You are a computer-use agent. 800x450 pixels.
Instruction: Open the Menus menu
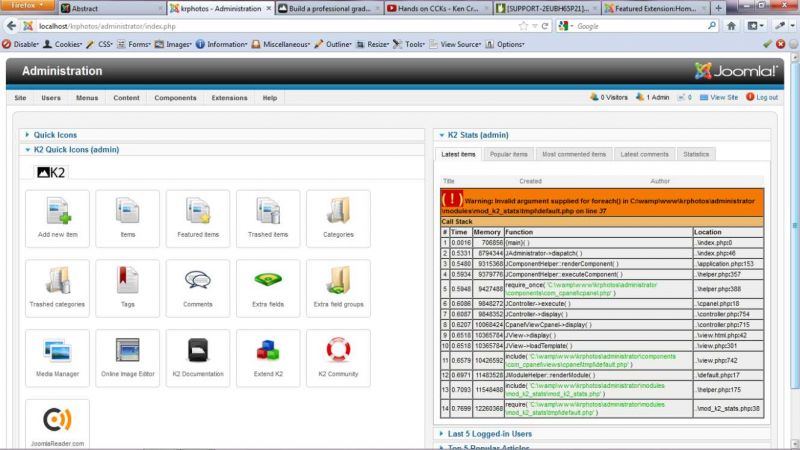click(87, 97)
